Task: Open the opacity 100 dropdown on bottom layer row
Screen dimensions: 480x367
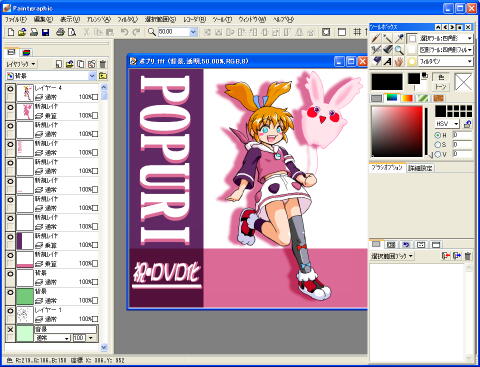Action: tap(91, 338)
